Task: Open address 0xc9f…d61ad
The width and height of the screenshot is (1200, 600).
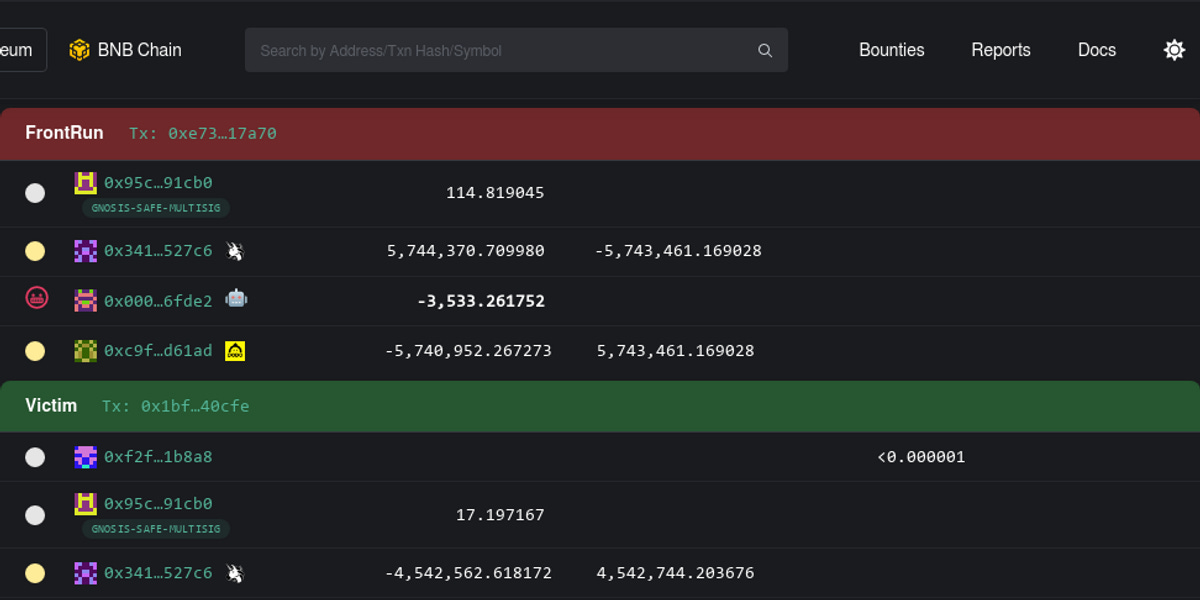Action: click(x=158, y=351)
